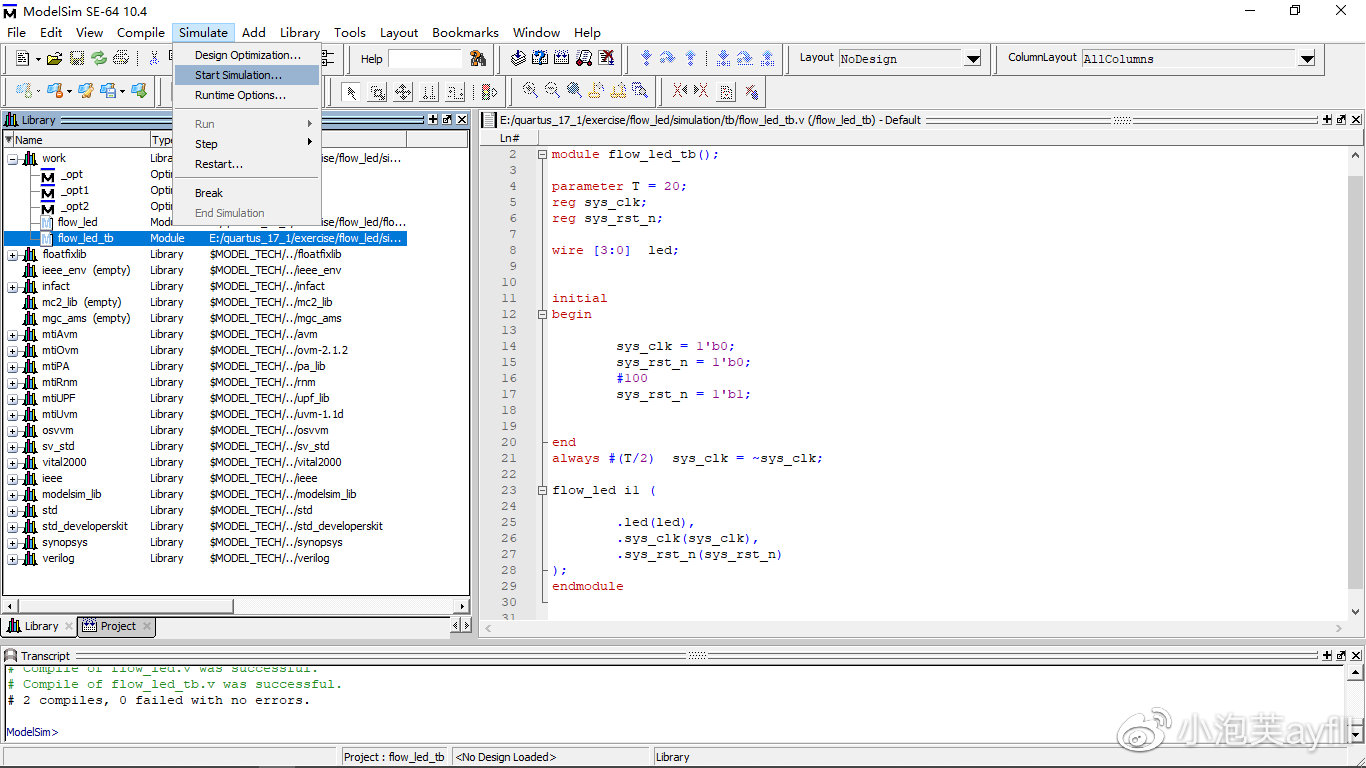Click the New file document icon
The width and height of the screenshot is (1366, 768).
tap(23, 59)
